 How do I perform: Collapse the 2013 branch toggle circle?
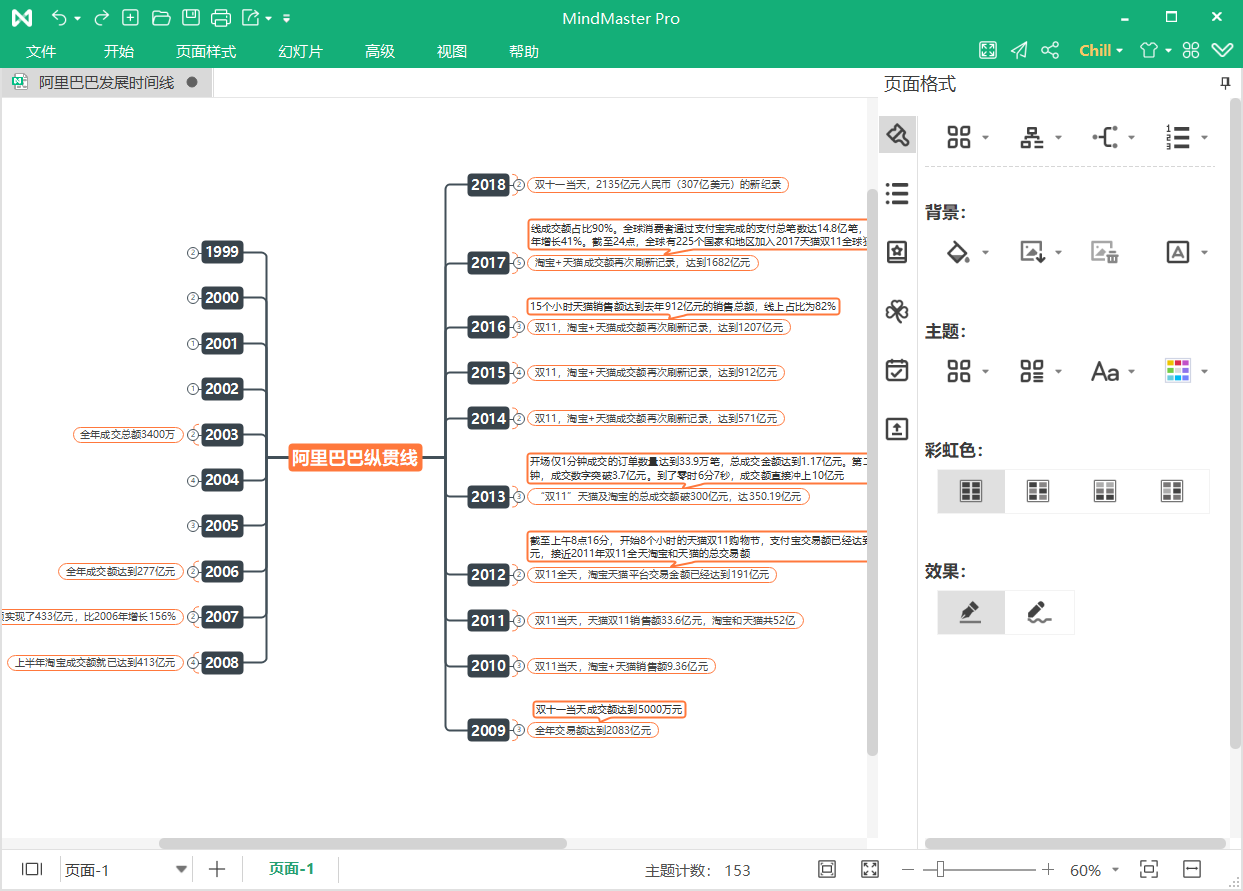519,497
